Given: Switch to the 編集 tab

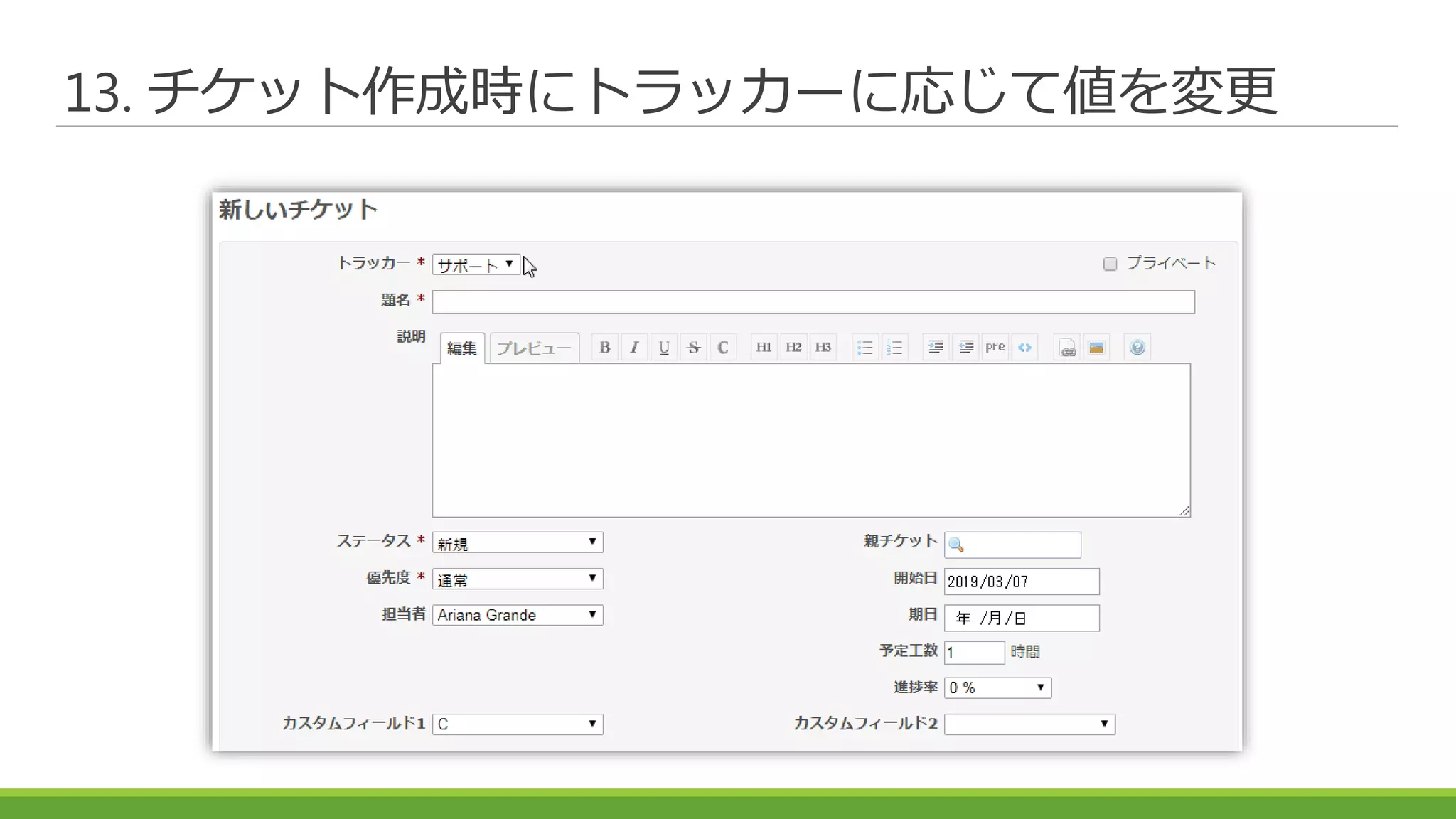Looking at the screenshot, I should tap(462, 348).
